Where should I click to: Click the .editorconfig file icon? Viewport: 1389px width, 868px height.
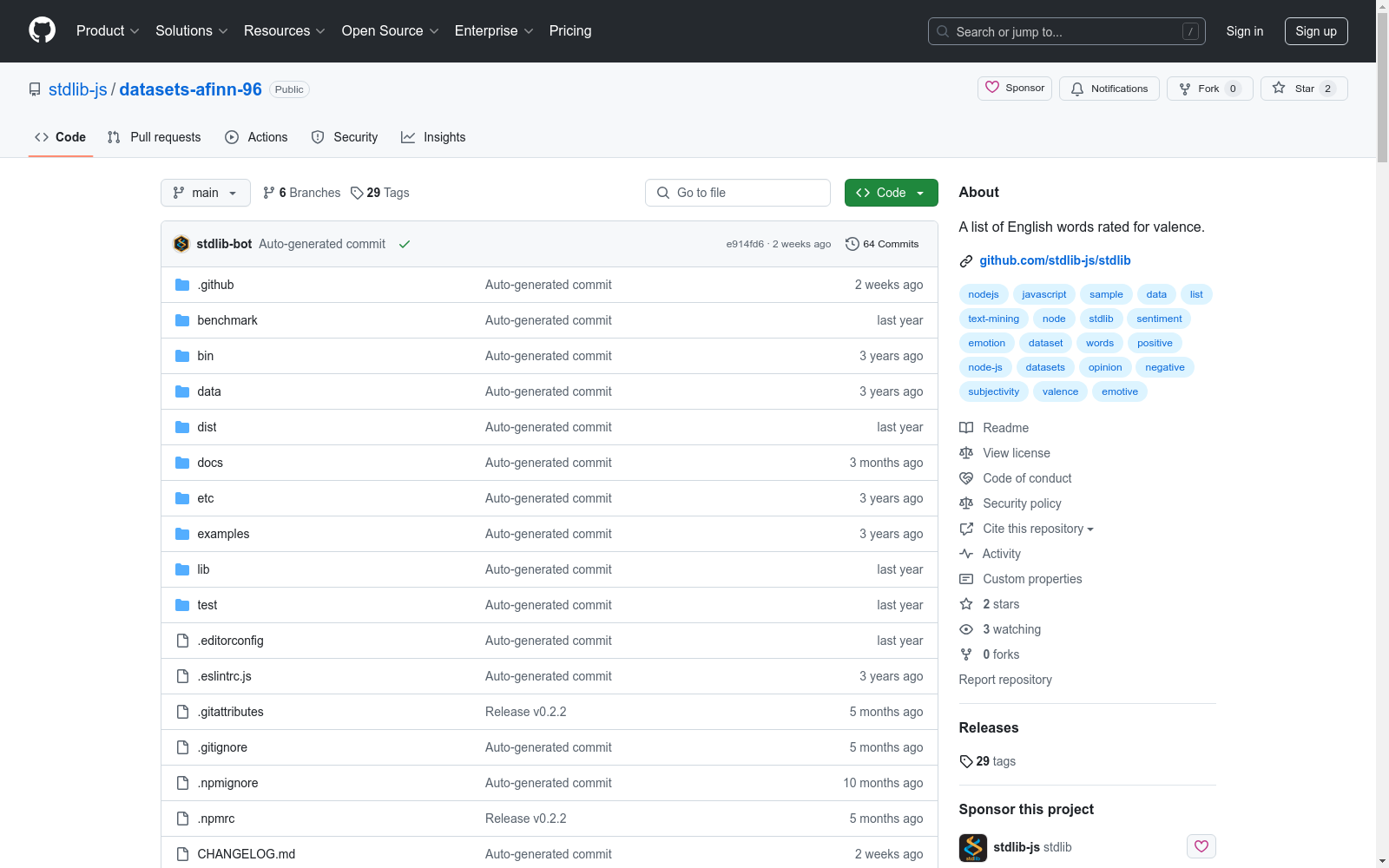click(182, 641)
